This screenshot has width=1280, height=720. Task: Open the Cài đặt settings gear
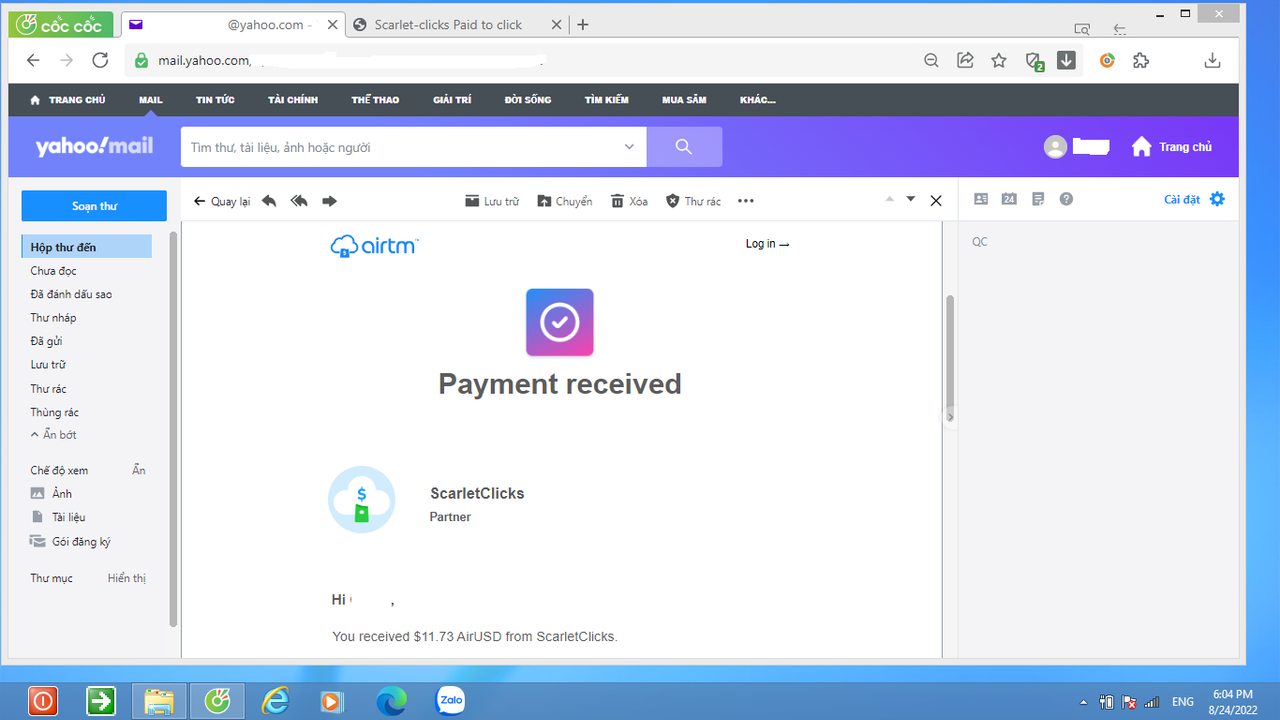1217,199
